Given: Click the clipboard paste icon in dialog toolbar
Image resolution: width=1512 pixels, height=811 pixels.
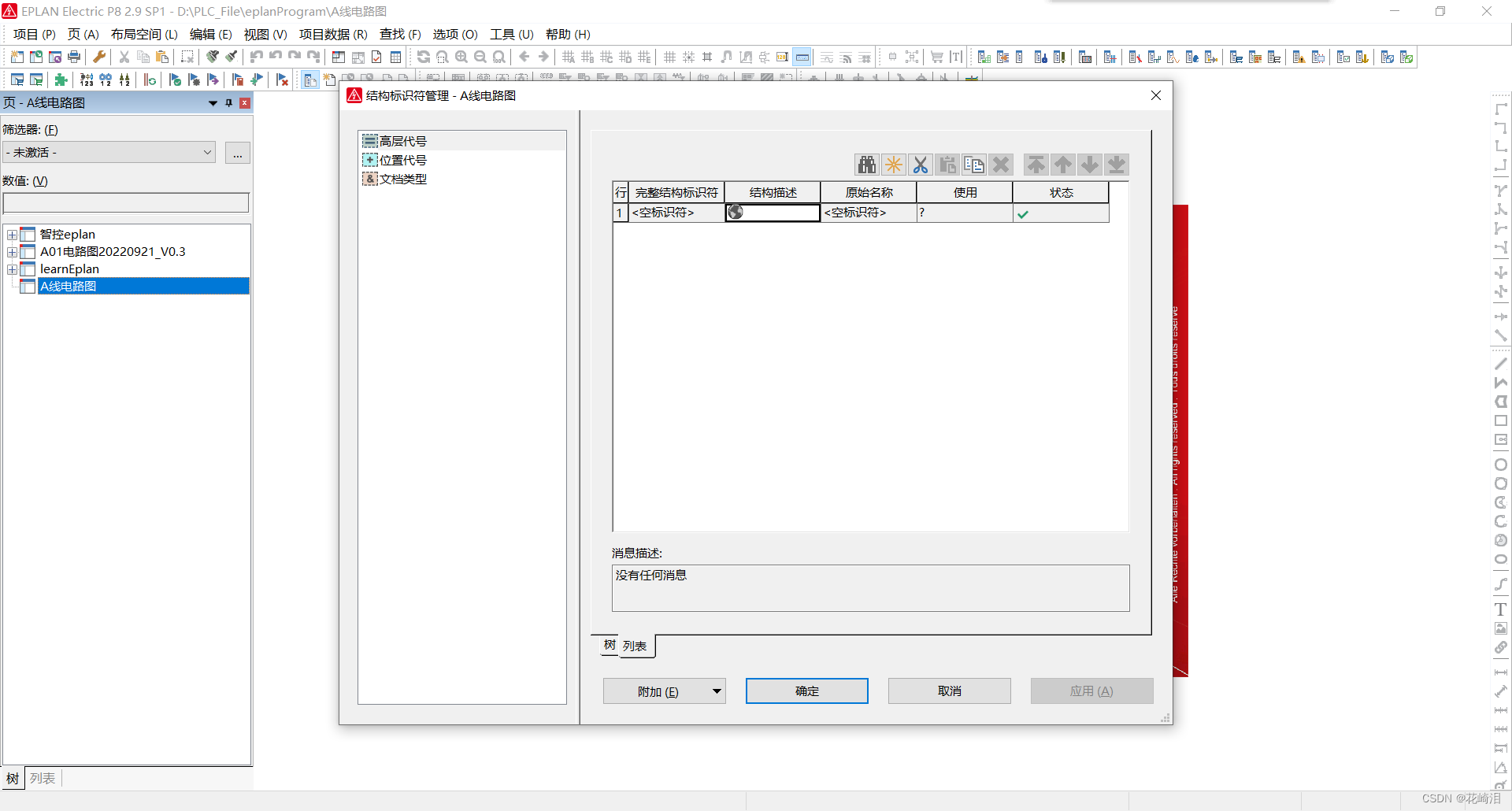Looking at the screenshot, I should pyautogui.click(x=947, y=165).
